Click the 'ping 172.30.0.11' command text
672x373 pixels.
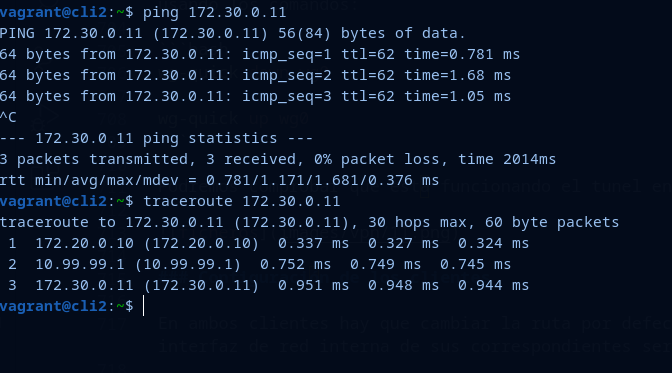tap(214, 12)
